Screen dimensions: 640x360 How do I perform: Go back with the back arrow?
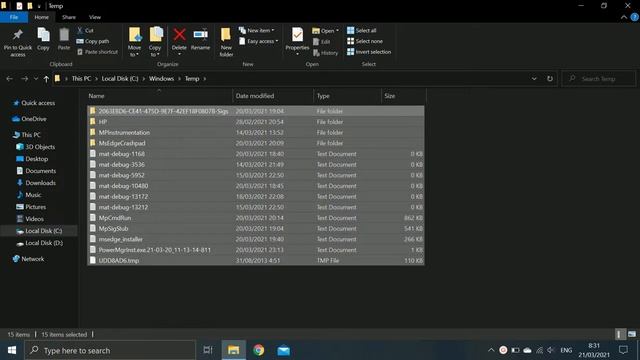(9, 79)
